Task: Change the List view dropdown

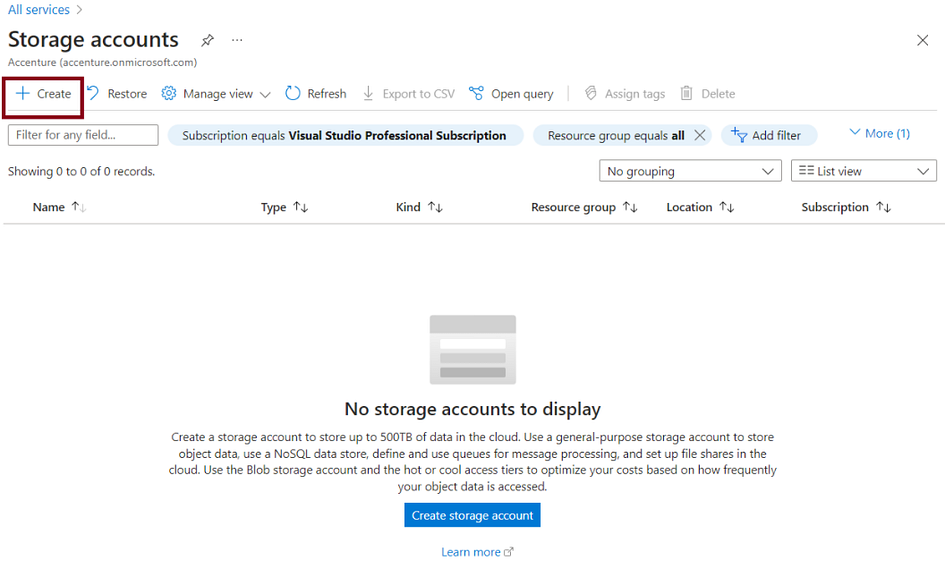Action: tap(864, 171)
